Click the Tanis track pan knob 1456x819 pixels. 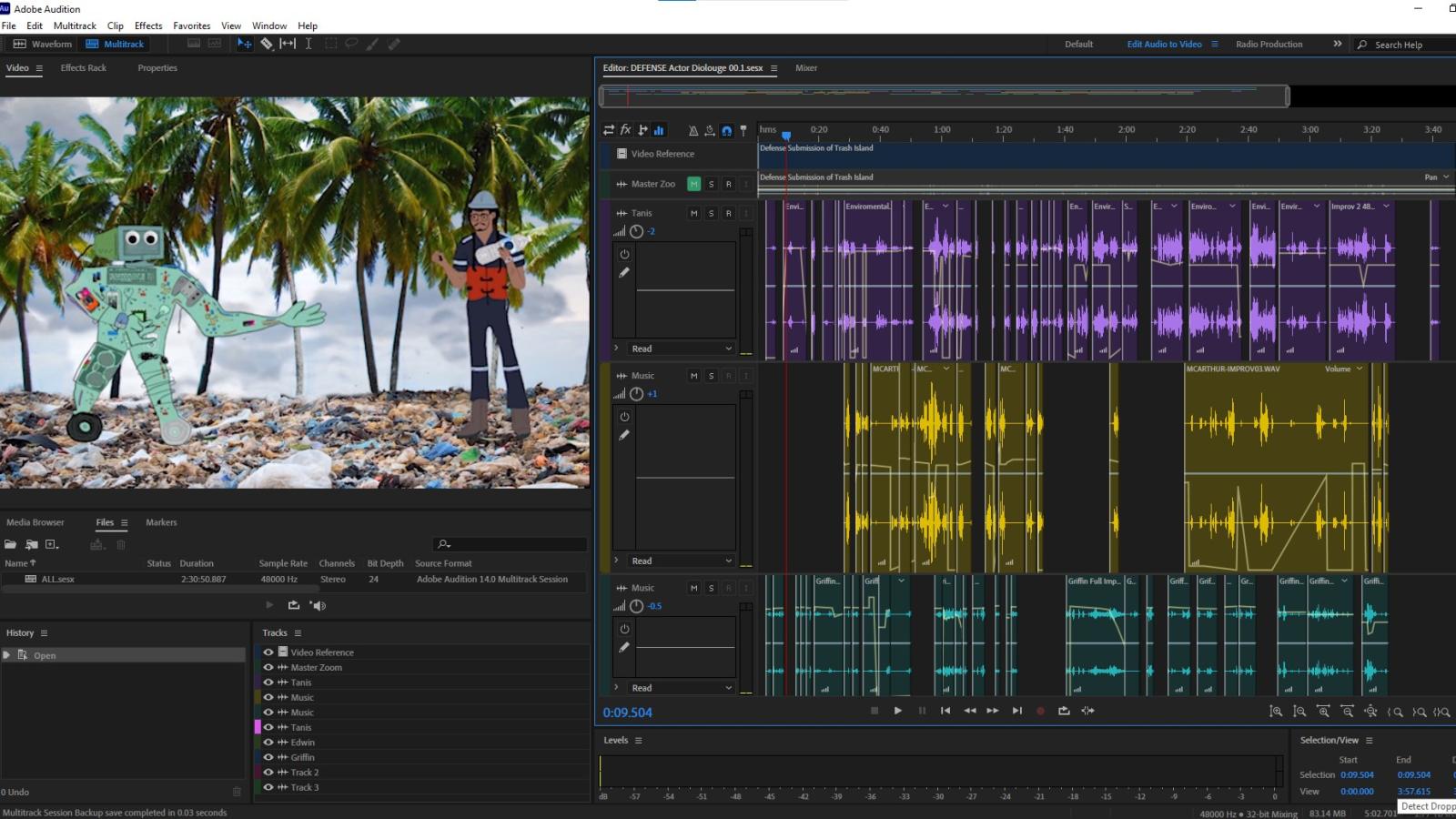tap(637, 231)
